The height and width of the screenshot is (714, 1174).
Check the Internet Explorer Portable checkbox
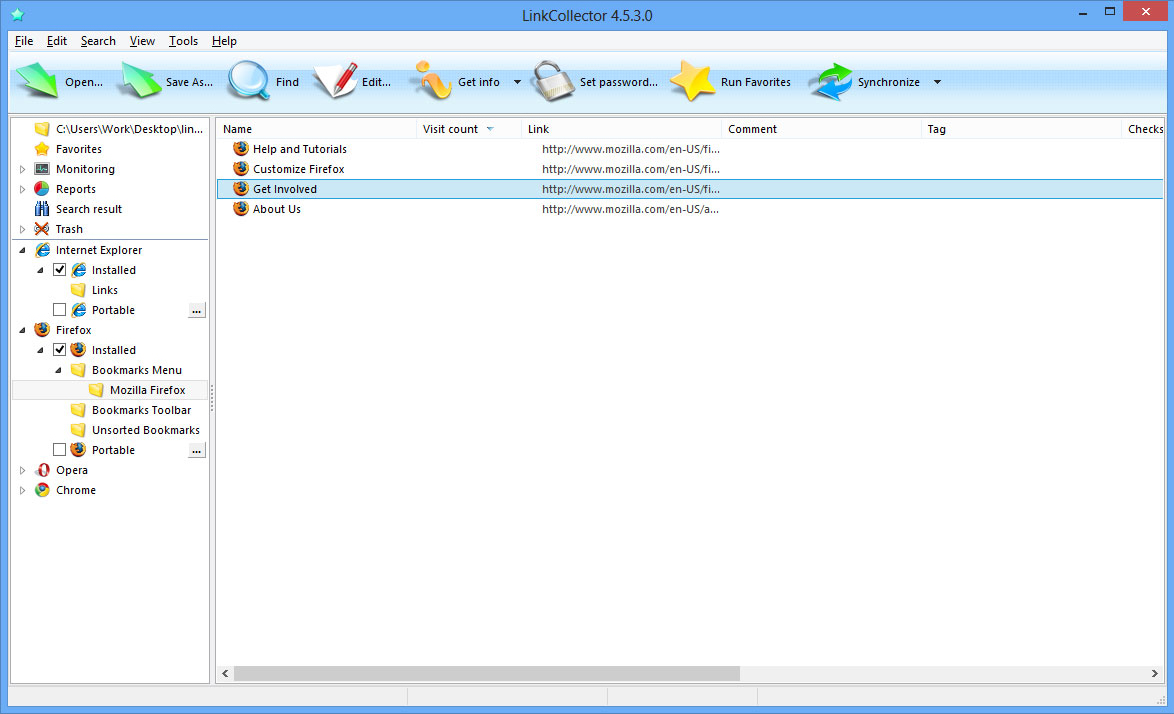(x=60, y=310)
